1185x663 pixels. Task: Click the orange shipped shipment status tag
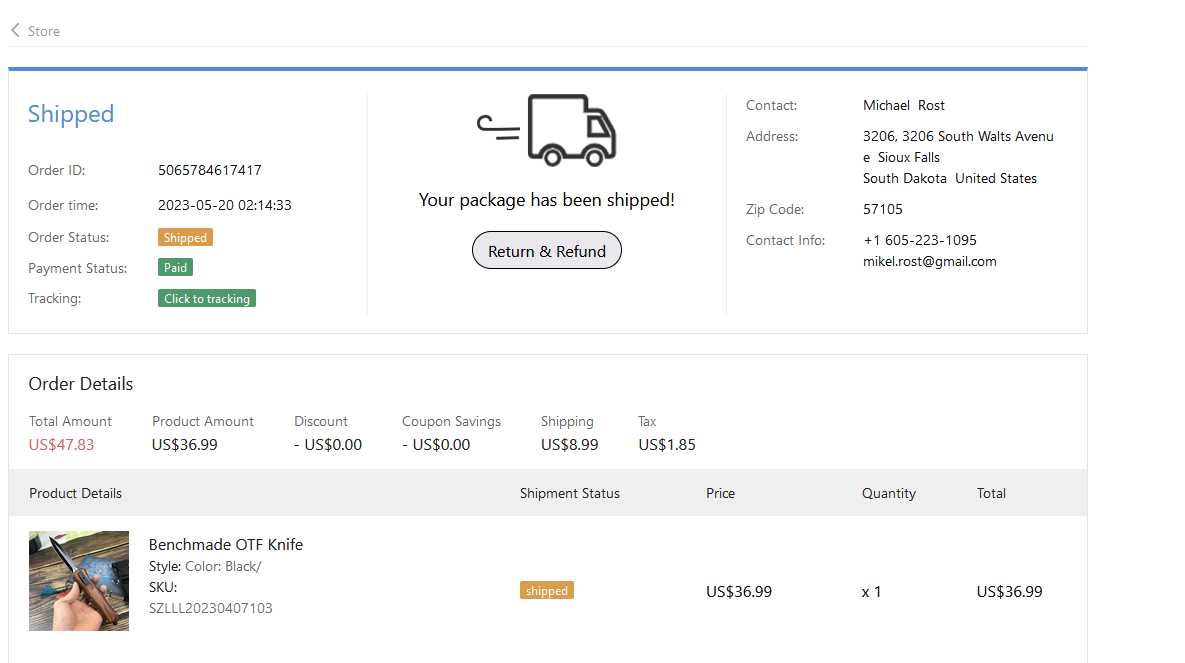click(547, 591)
